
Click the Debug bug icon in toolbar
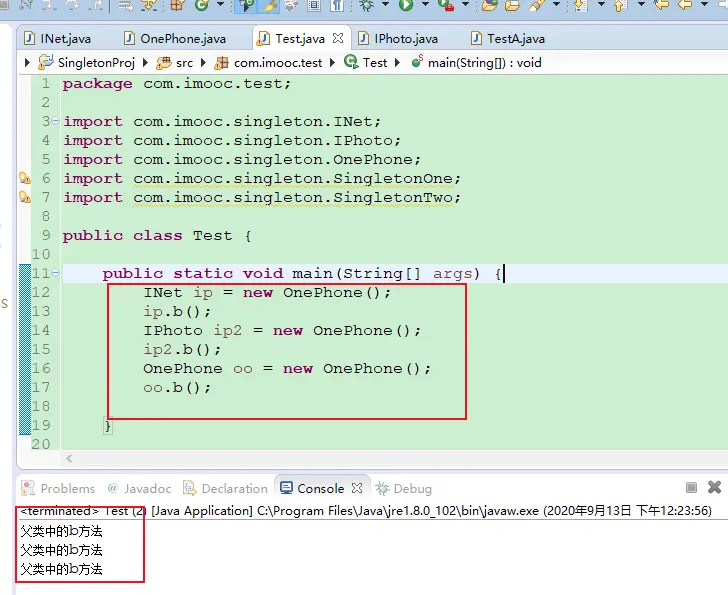coord(367,6)
